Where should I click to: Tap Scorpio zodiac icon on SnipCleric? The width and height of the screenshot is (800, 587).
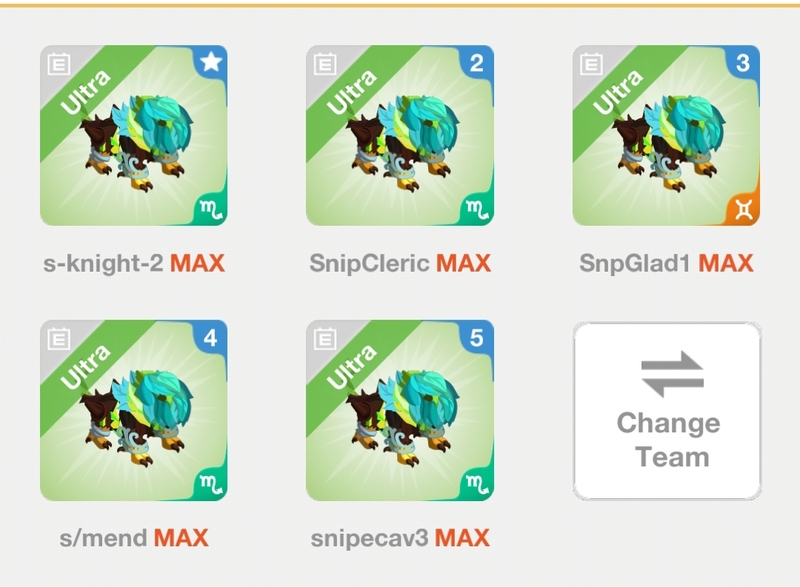(x=478, y=209)
